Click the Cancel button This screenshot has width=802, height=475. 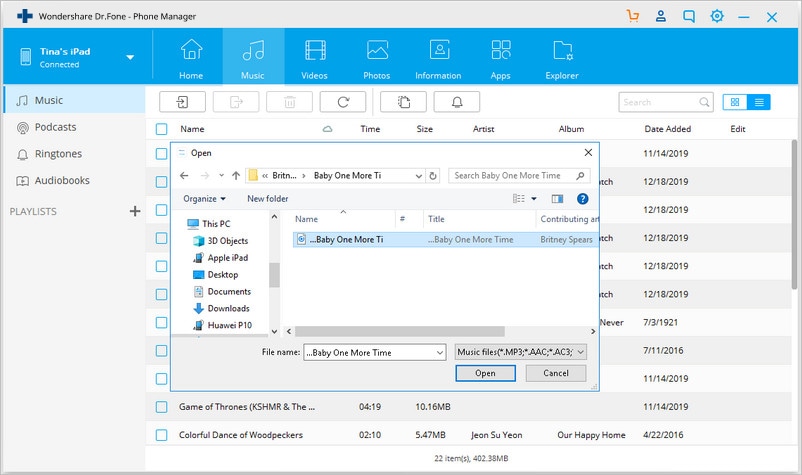(556, 373)
